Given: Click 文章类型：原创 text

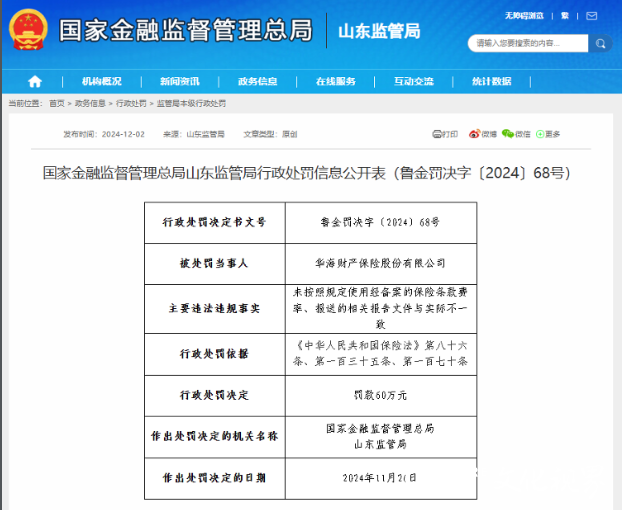Looking at the screenshot, I should pos(270,134).
